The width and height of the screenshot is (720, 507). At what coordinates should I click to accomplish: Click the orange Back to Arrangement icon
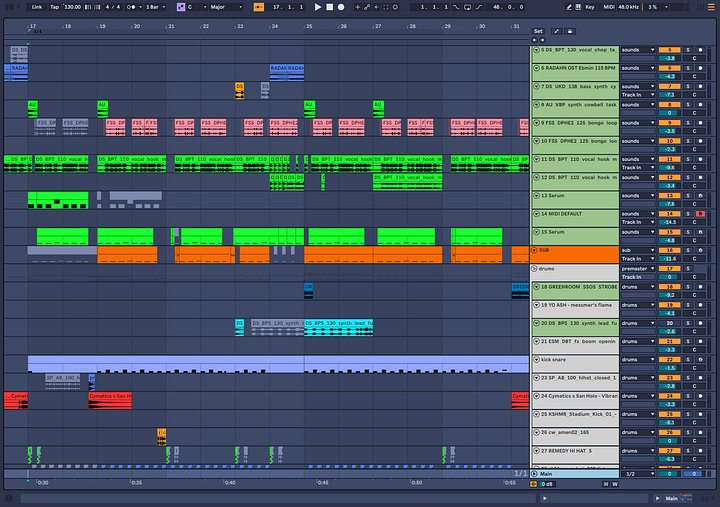(534, 484)
